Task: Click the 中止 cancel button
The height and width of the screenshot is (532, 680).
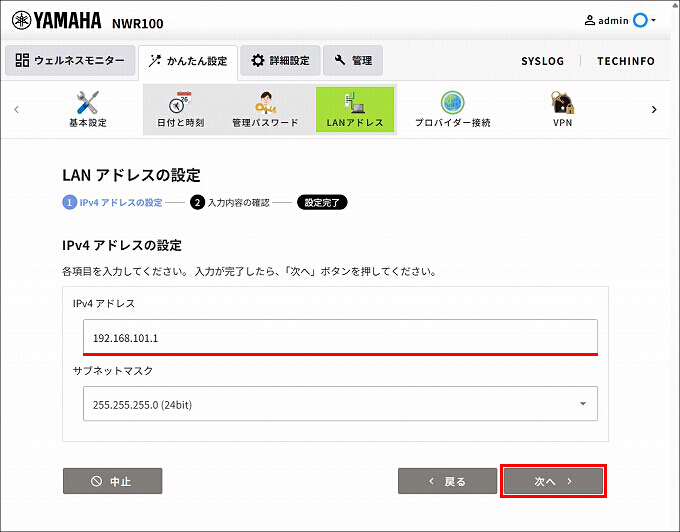Action: point(113,481)
